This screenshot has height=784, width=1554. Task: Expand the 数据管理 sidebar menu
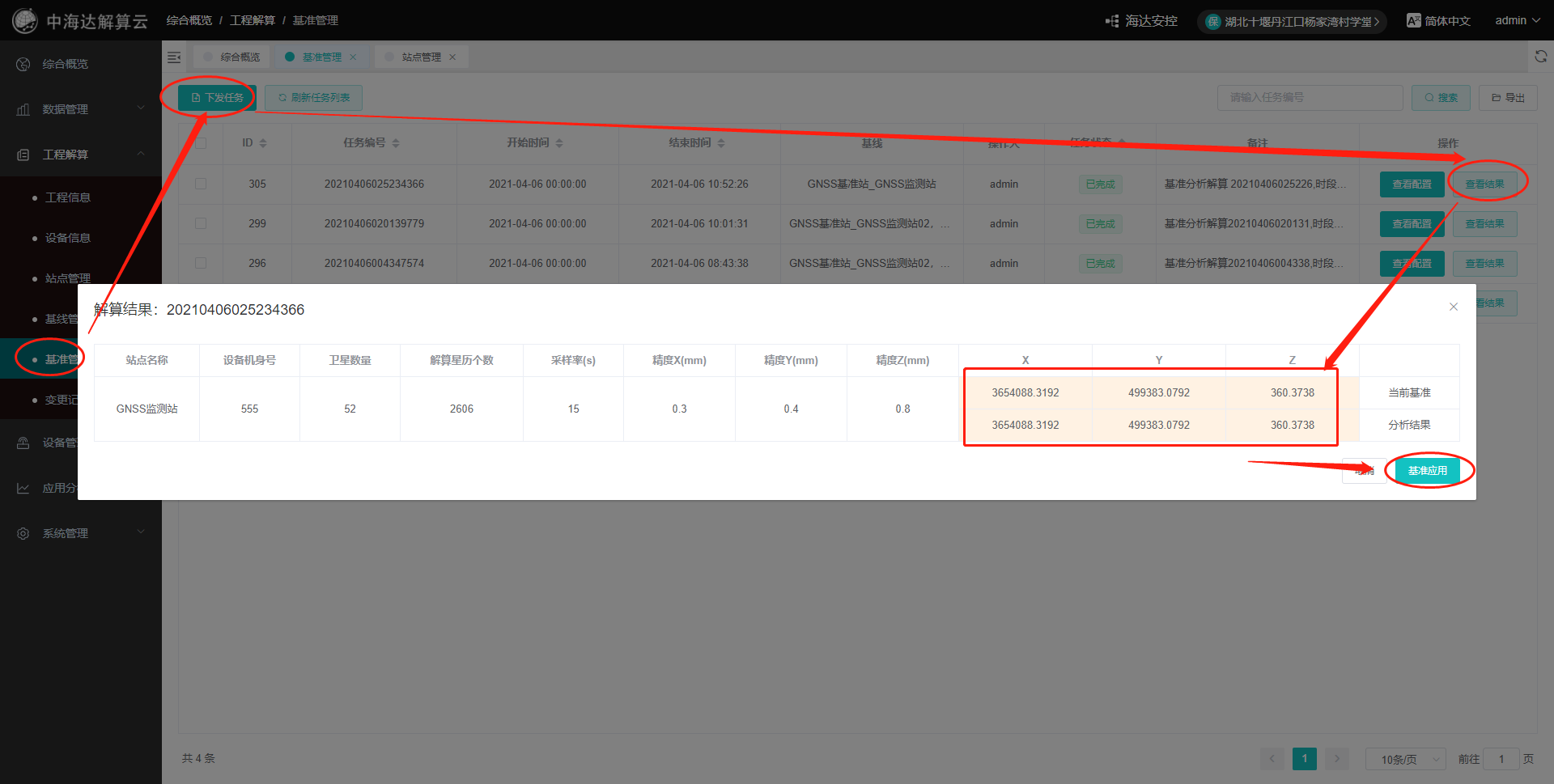point(81,109)
